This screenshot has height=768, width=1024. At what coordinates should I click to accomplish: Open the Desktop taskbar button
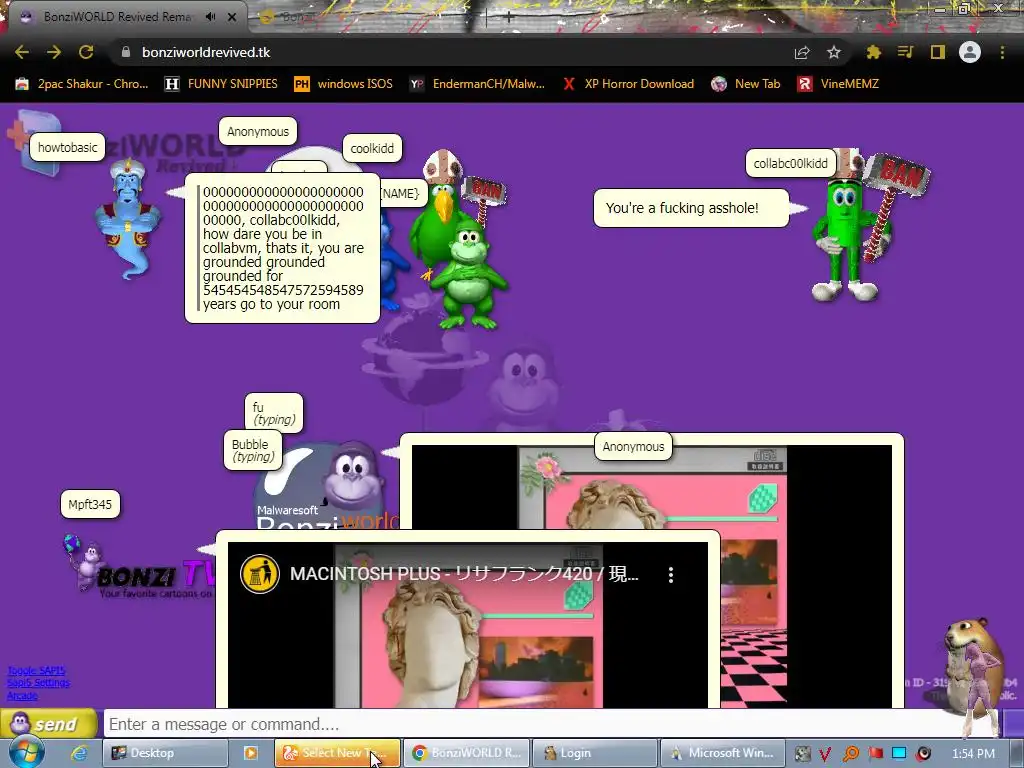pyautogui.click(x=165, y=753)
